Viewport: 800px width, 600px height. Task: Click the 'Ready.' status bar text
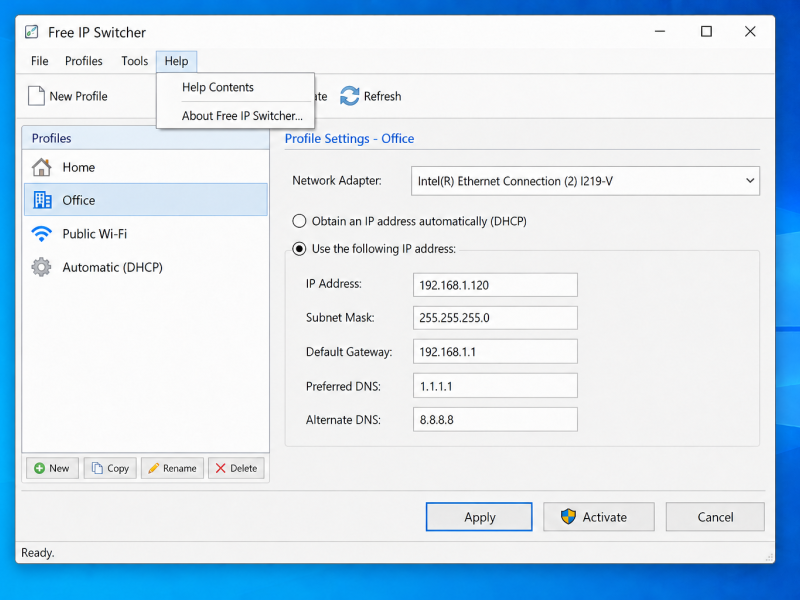tap(38, 553)
